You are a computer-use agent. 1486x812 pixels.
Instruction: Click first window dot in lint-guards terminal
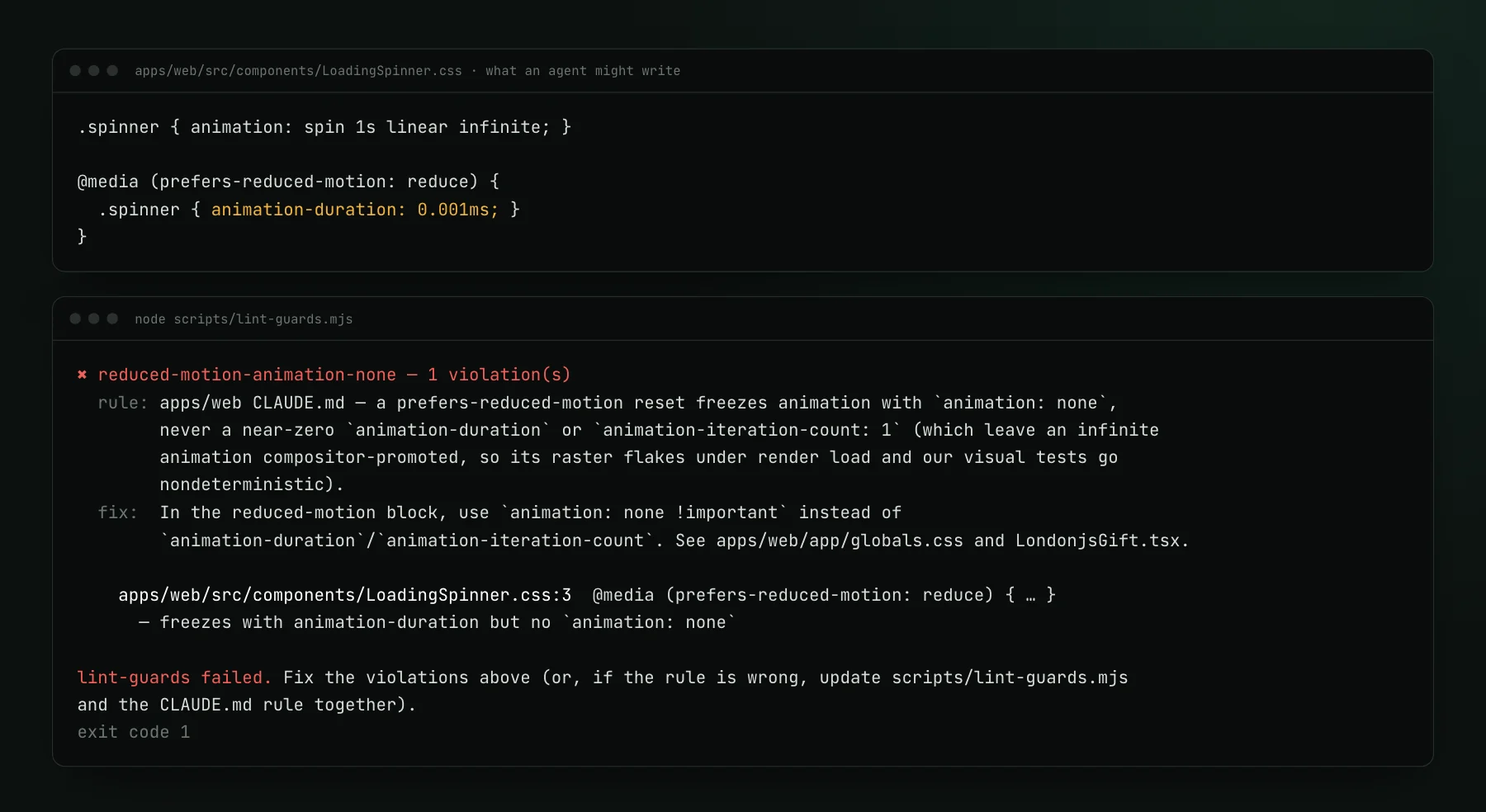(x=75, y=319)
